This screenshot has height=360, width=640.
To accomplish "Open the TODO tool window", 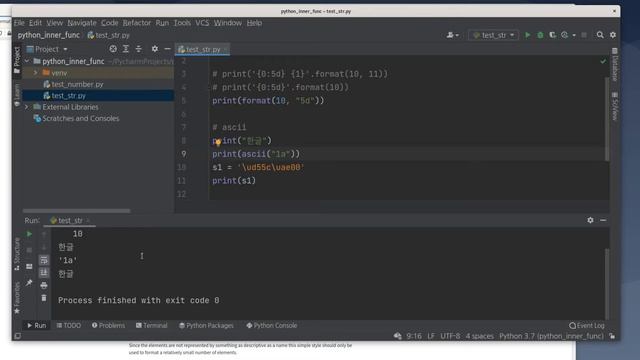I will pyautogui.click(x=69, y=325).
